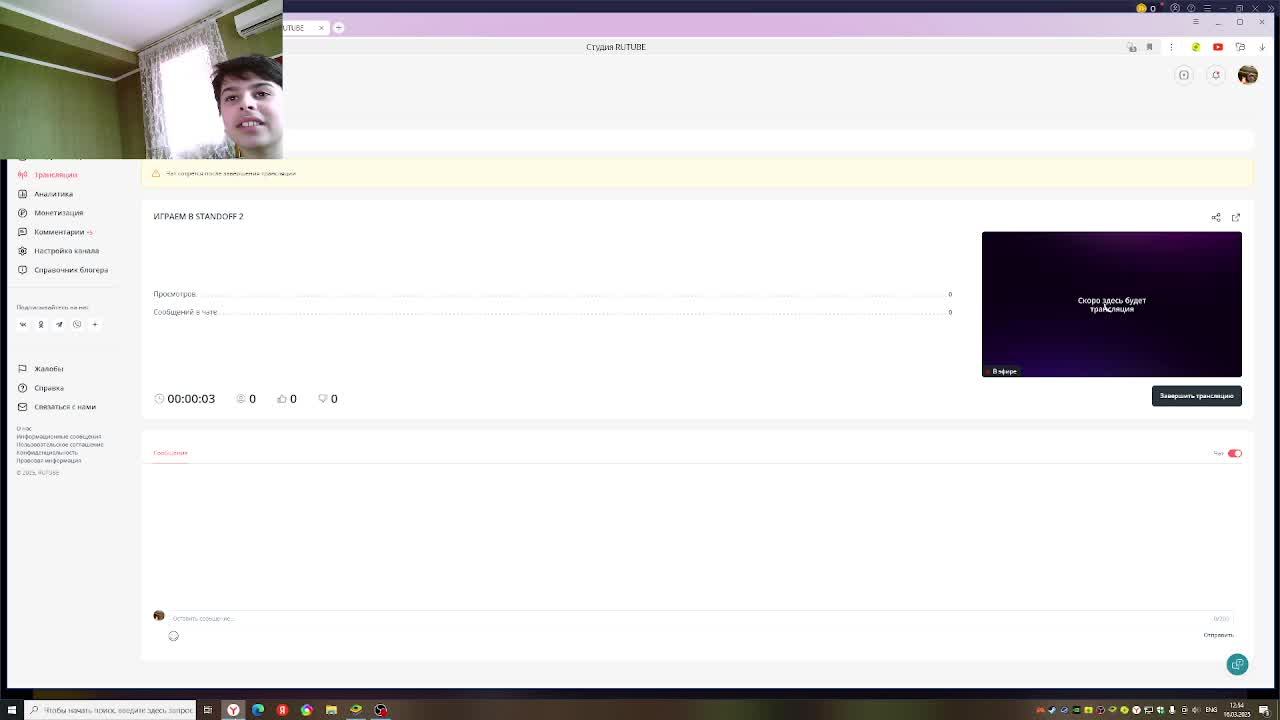Click the red YouTube extension icon
The width and height of the screenshot is (1280, 720).
1218,47
